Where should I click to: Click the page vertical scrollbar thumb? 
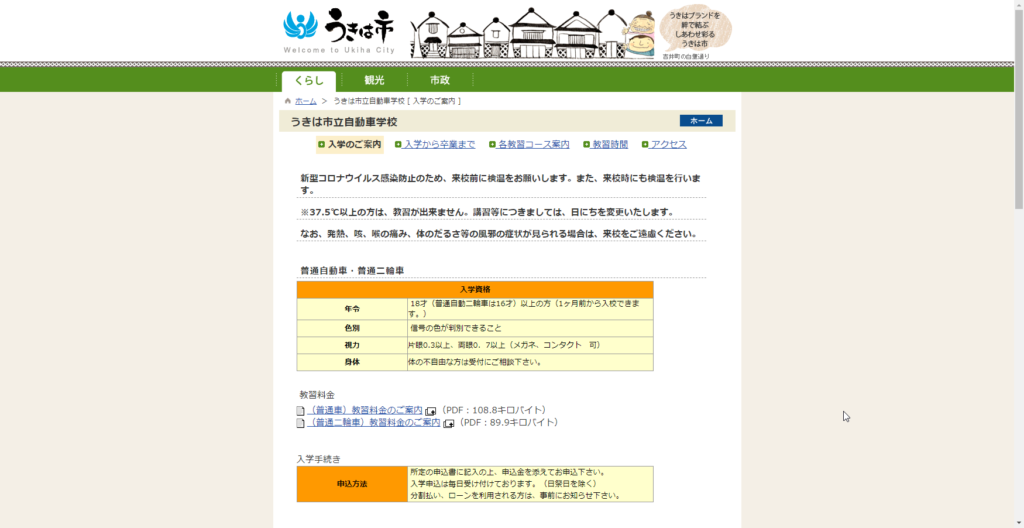[x=1019, y=109]
